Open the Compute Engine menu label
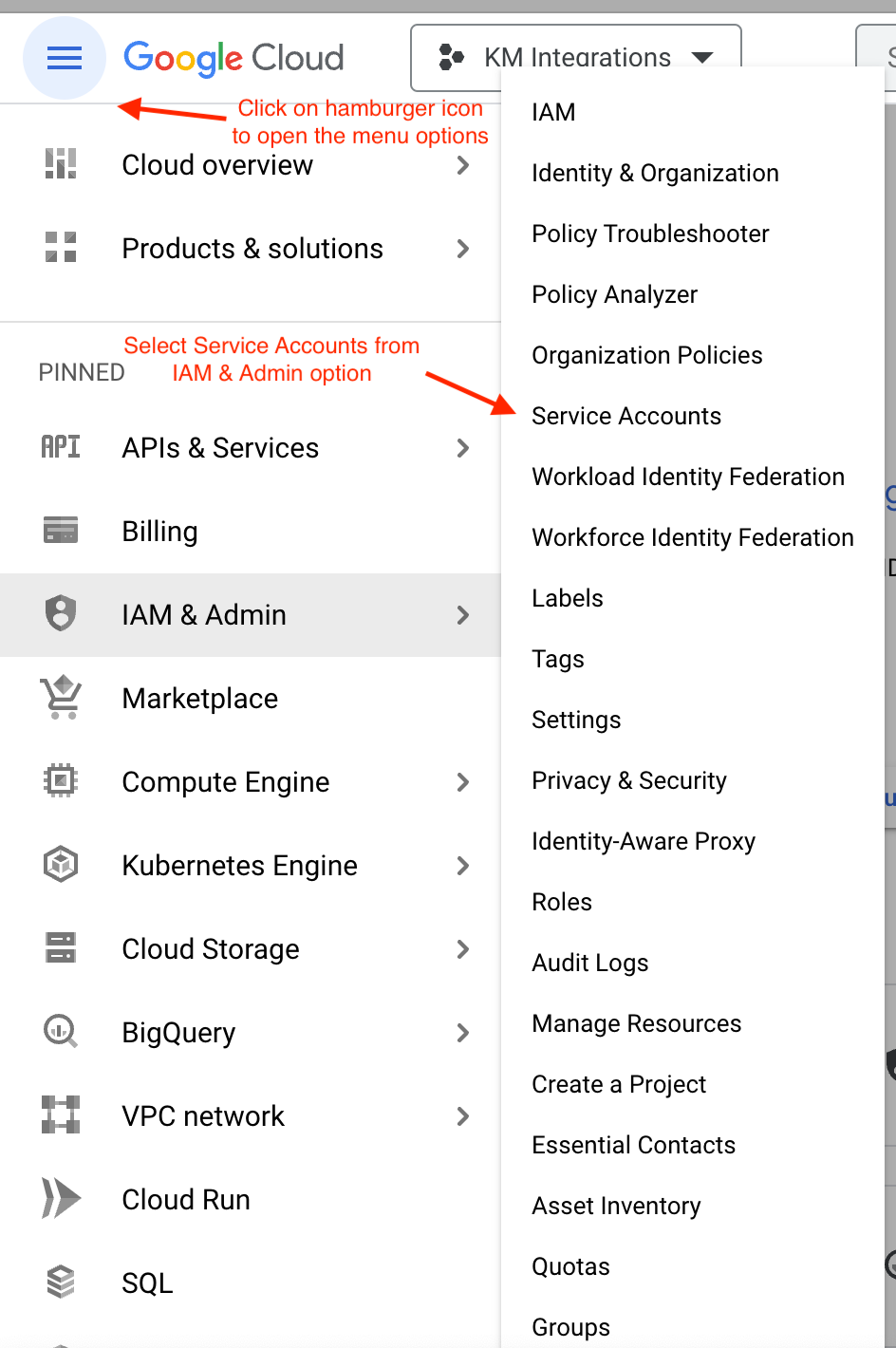Image resolution: width=896 pixels, height=1348 pixels. (x=226, y=782)
